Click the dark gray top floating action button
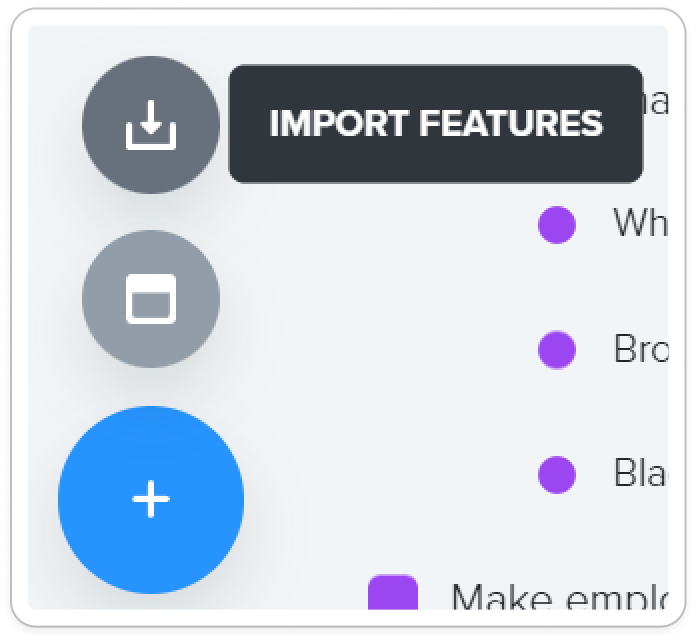Viewport: 697px width, 641px height. pyautogui.click(x=151, y=124)
